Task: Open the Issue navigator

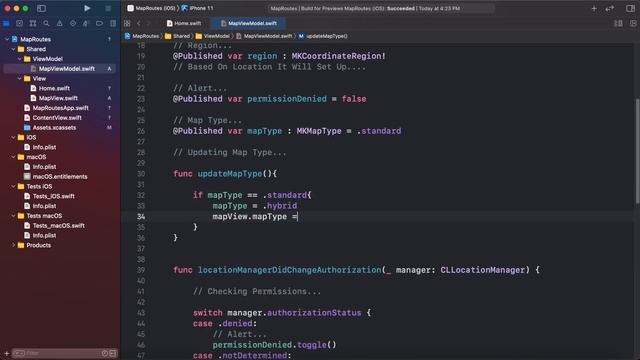Action: pyautogui.click(x=60, y=23)
